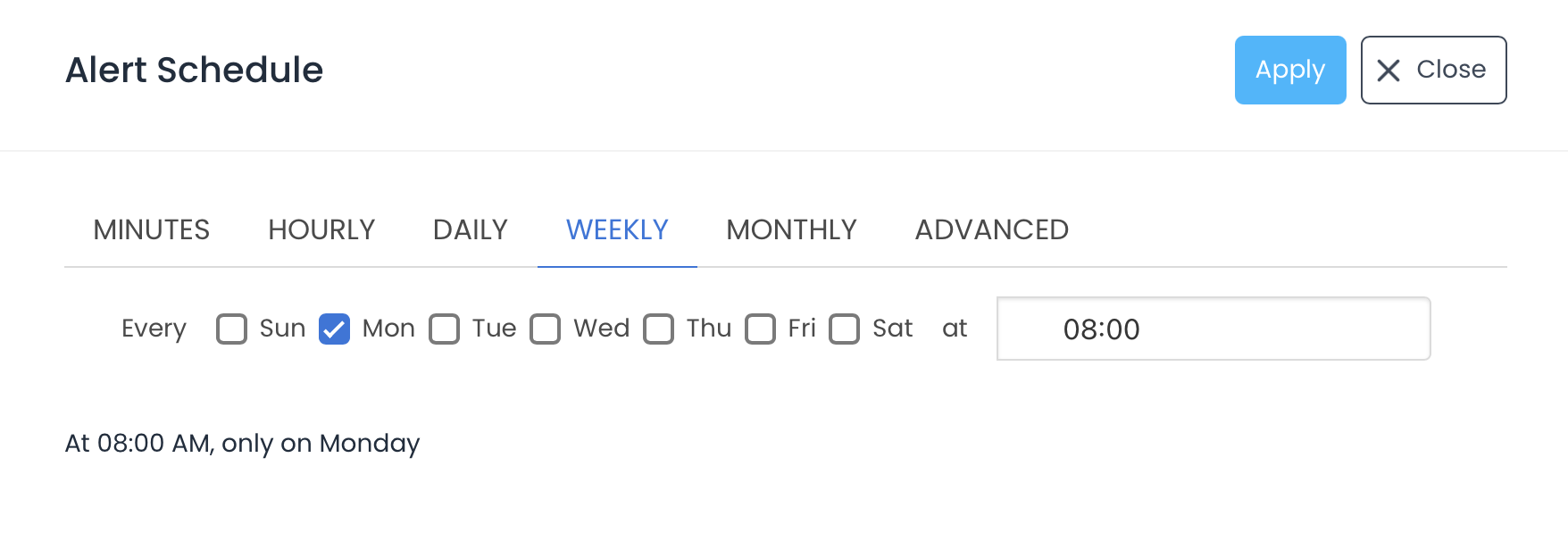Screen dimensions: 1568x541
Task: Uncheck the Mon checkbox
Action: click(334, 329)
